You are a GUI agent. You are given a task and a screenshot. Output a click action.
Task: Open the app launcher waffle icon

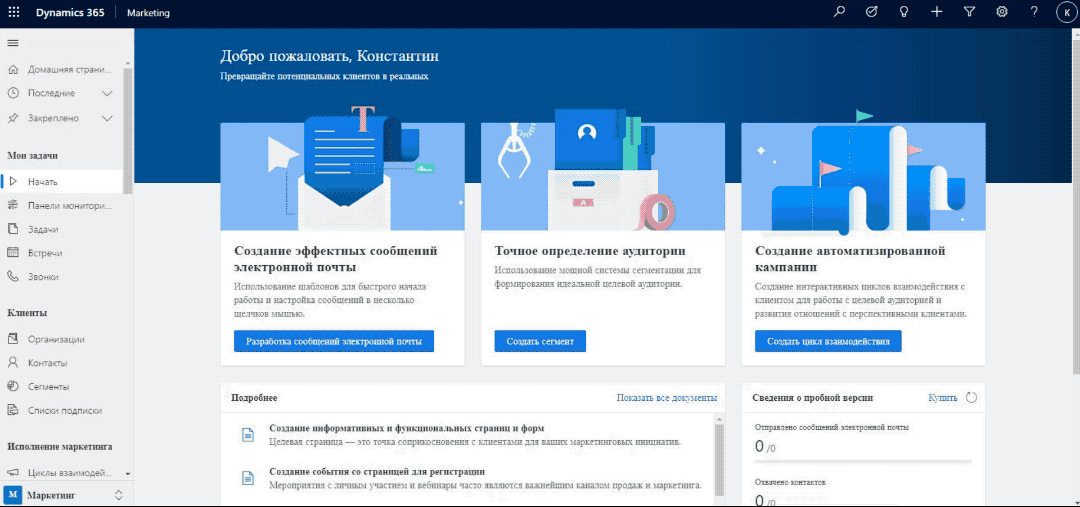[x=14, y=12]
